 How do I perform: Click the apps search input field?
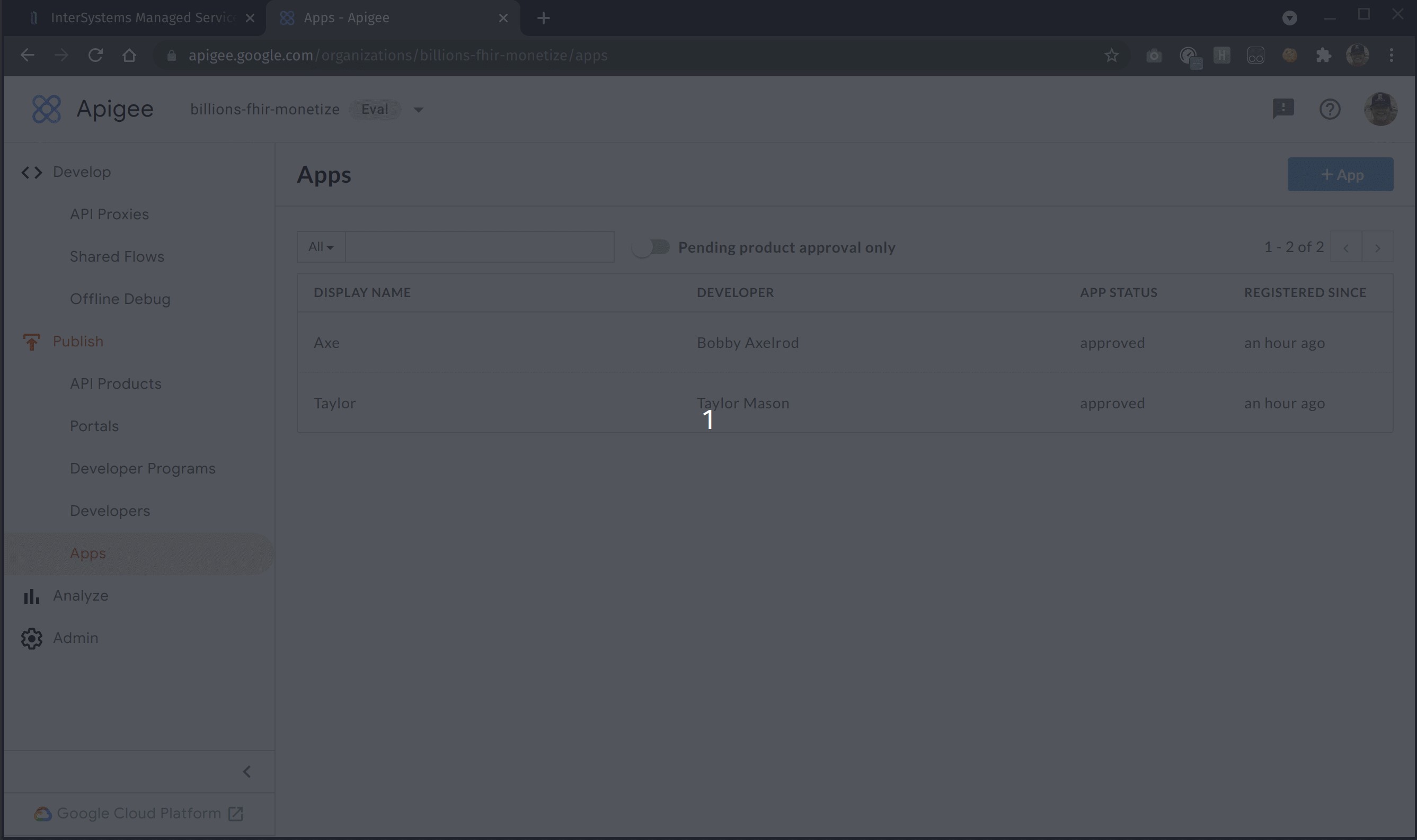[x=479, y=247]
